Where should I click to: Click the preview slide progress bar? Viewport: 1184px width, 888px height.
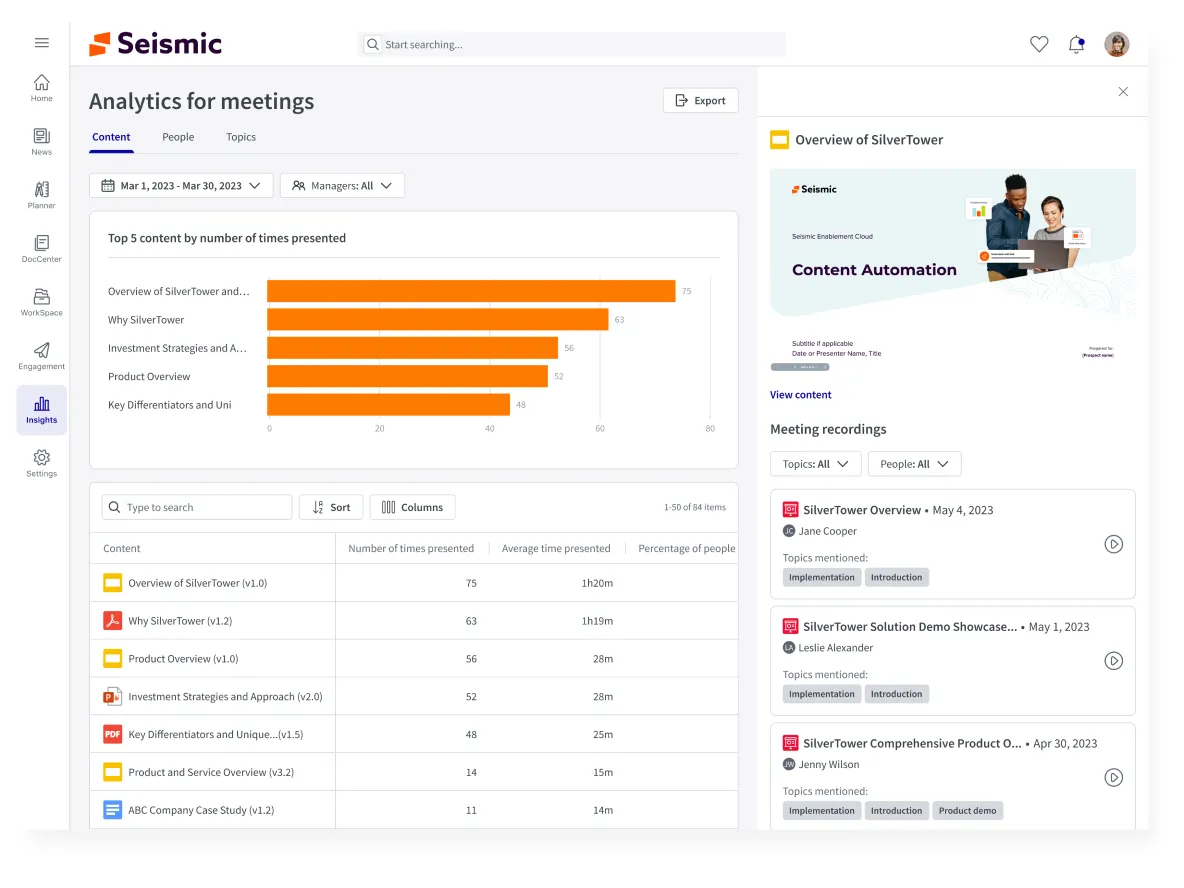(x=800, y=367)
